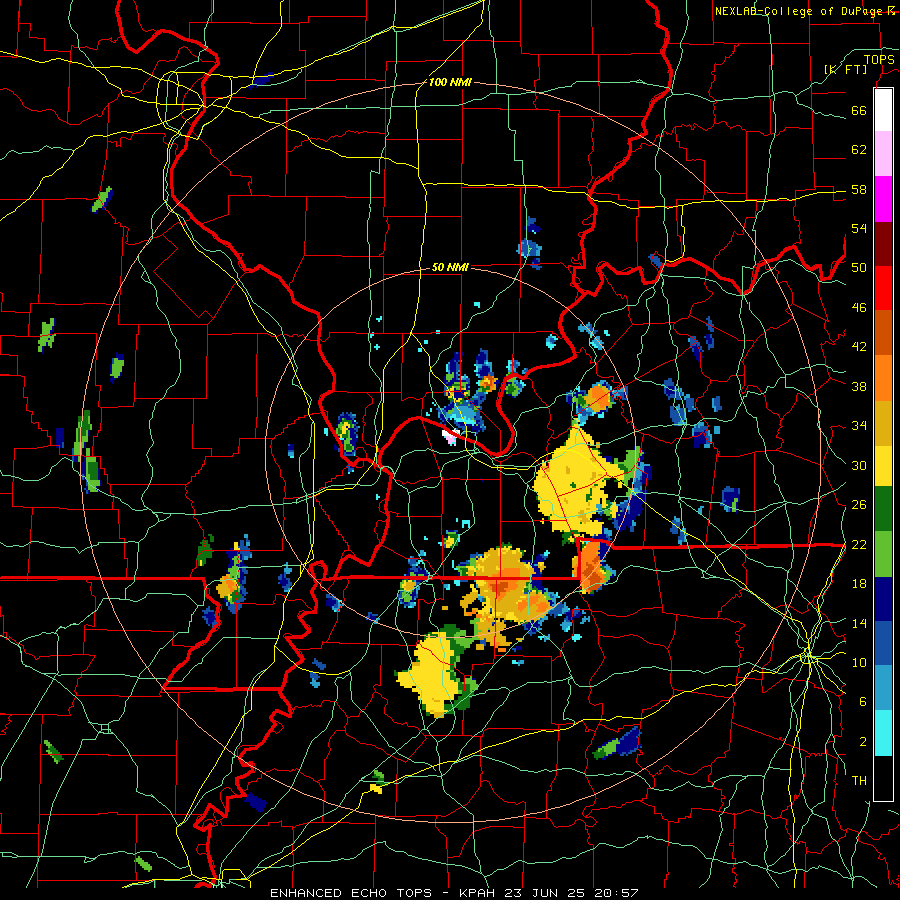Click the white swatch in the tops legend
The width and height of the screenshot is (900, 900).
(883, 110)
